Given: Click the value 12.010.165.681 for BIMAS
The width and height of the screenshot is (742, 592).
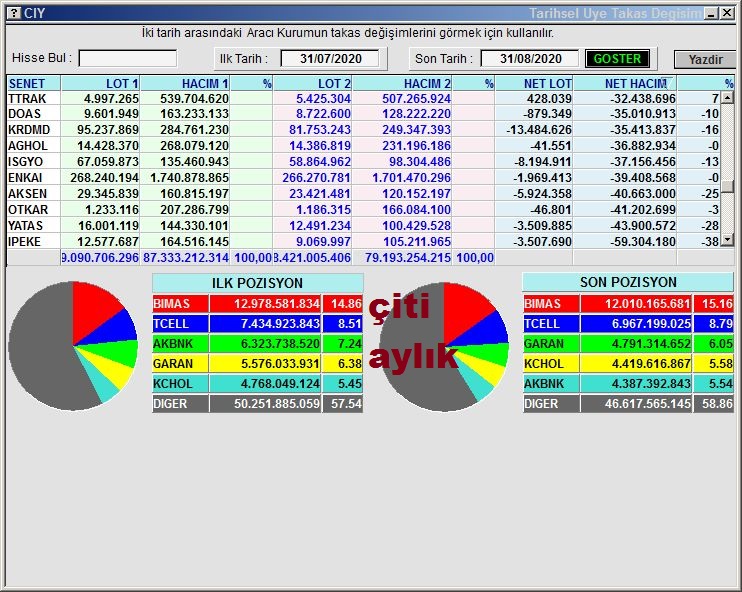Looking at the screenshot, I should (636, 304).
